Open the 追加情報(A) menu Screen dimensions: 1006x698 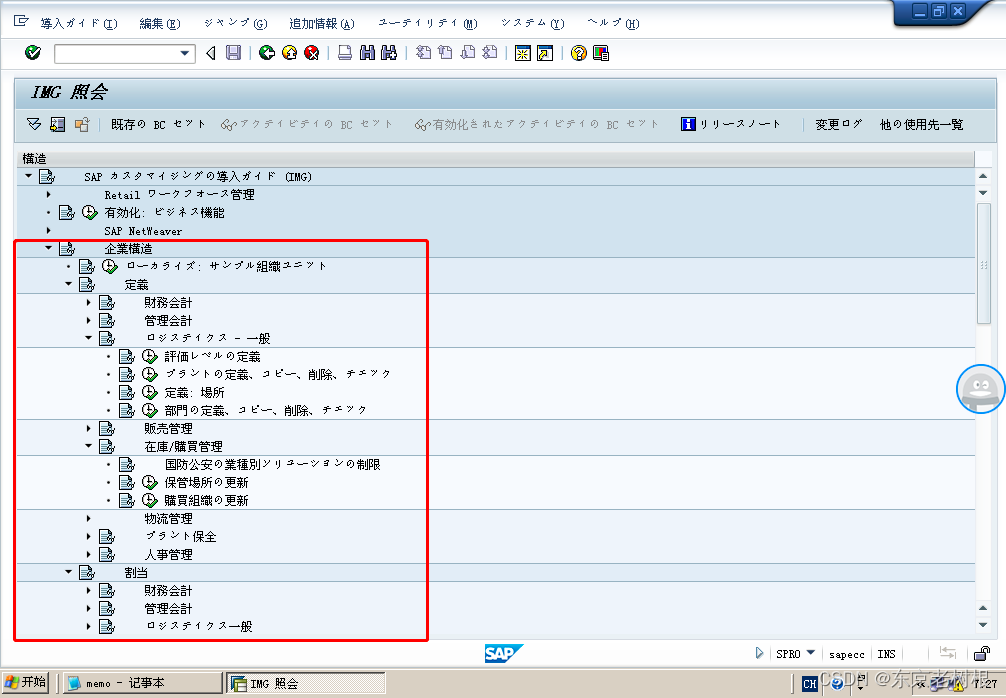[x=321, y=24]
